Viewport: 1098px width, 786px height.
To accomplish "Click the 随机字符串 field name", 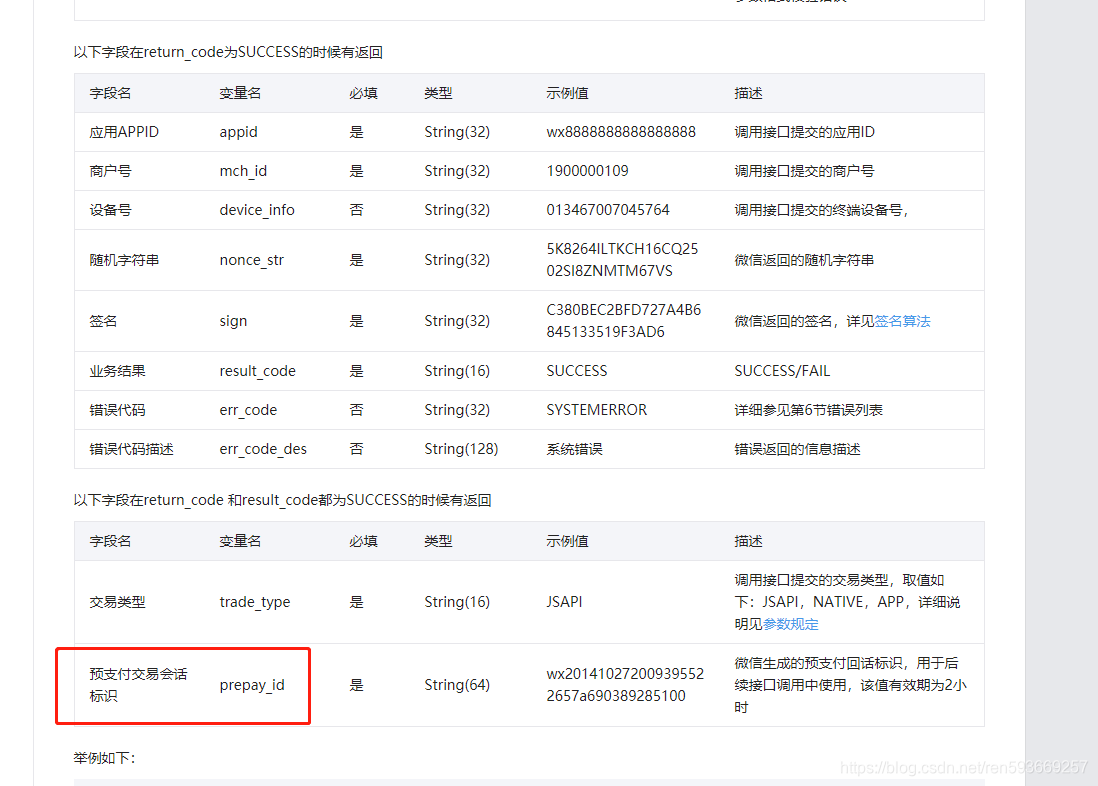I will [x=124, y=260].
